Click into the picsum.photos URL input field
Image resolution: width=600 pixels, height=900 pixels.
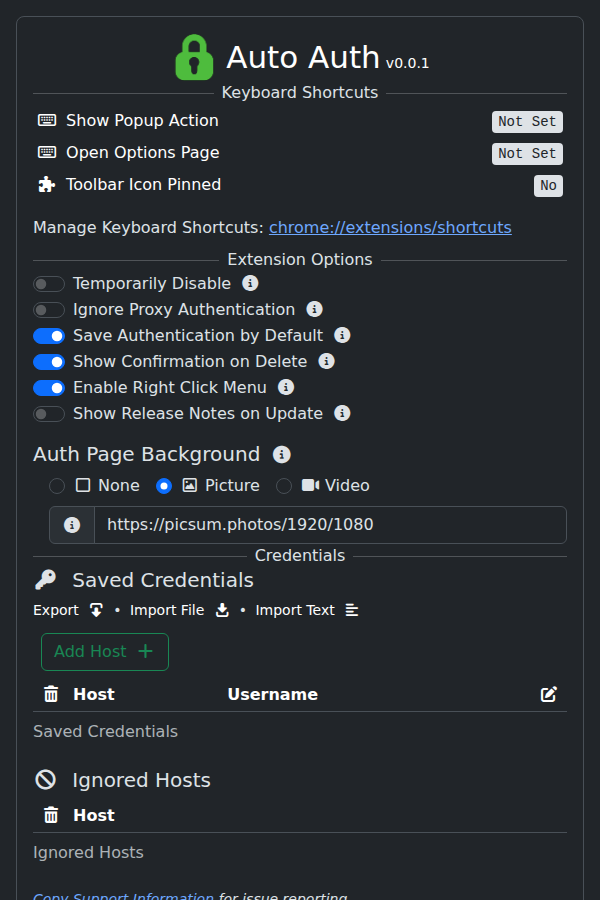[x=330, y=525]
